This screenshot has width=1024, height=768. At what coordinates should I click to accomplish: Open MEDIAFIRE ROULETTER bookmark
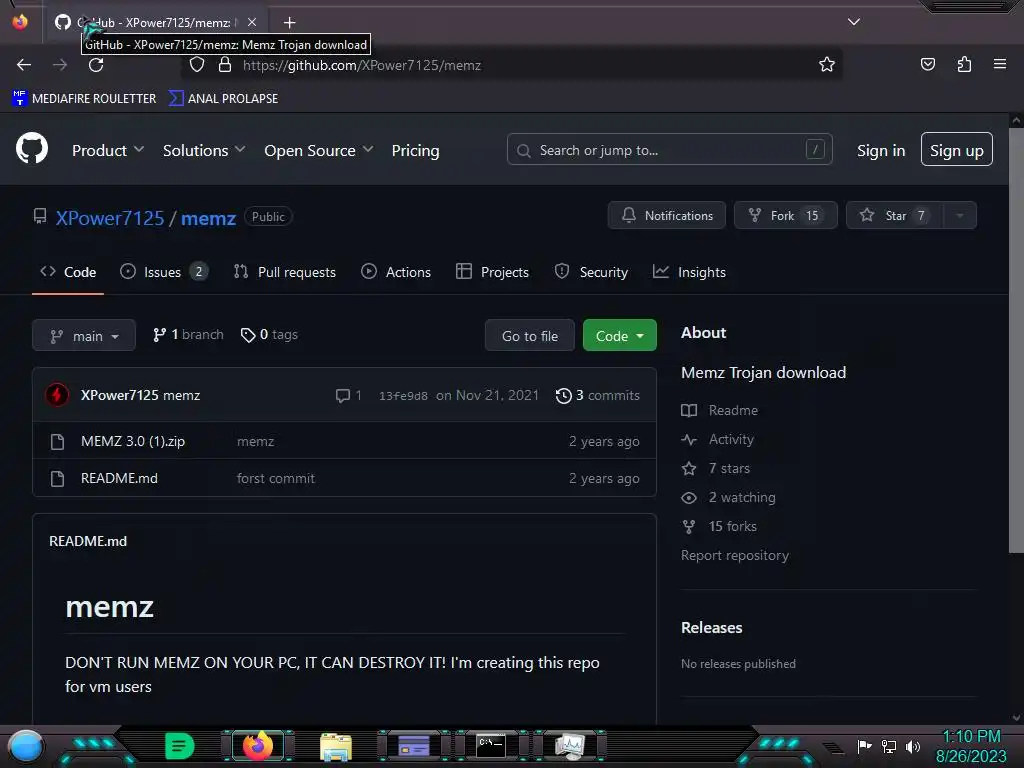point(84,99)
